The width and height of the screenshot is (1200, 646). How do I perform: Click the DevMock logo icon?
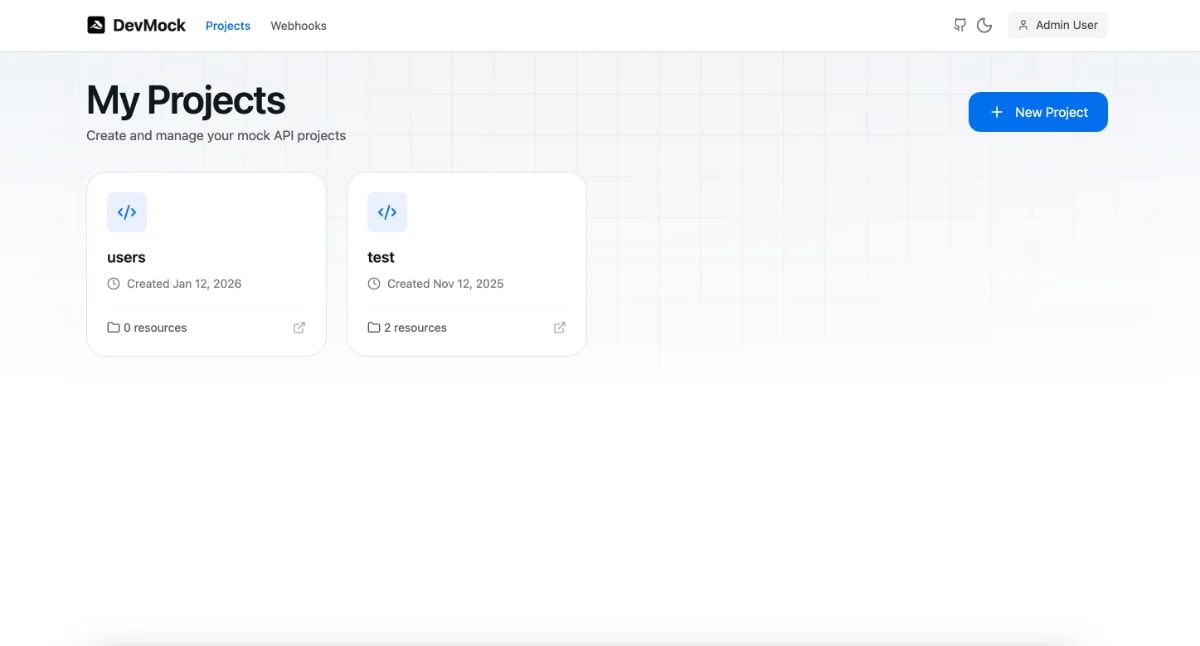coord(97,24)
